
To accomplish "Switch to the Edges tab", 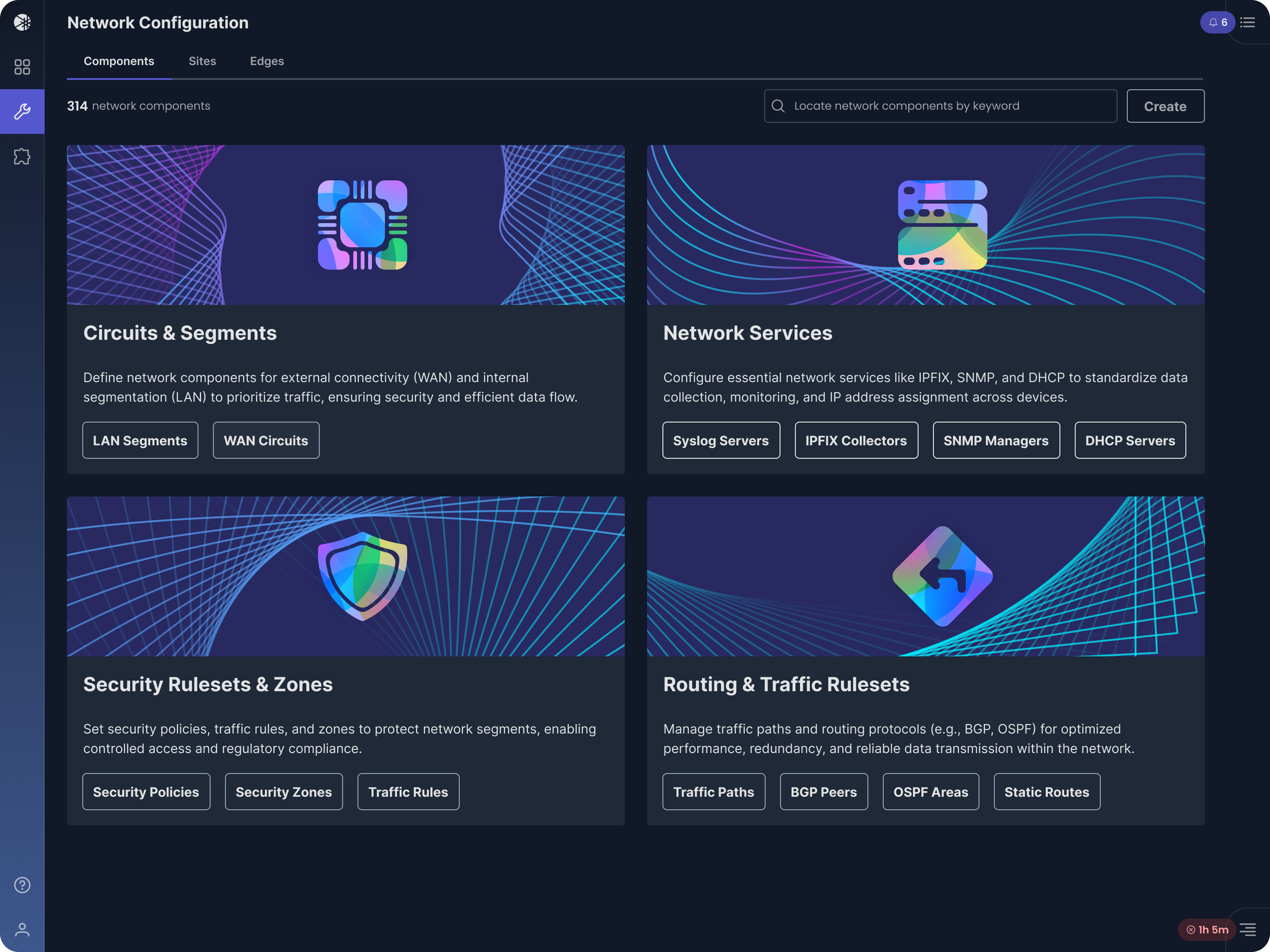I will [x=267, y=61].
